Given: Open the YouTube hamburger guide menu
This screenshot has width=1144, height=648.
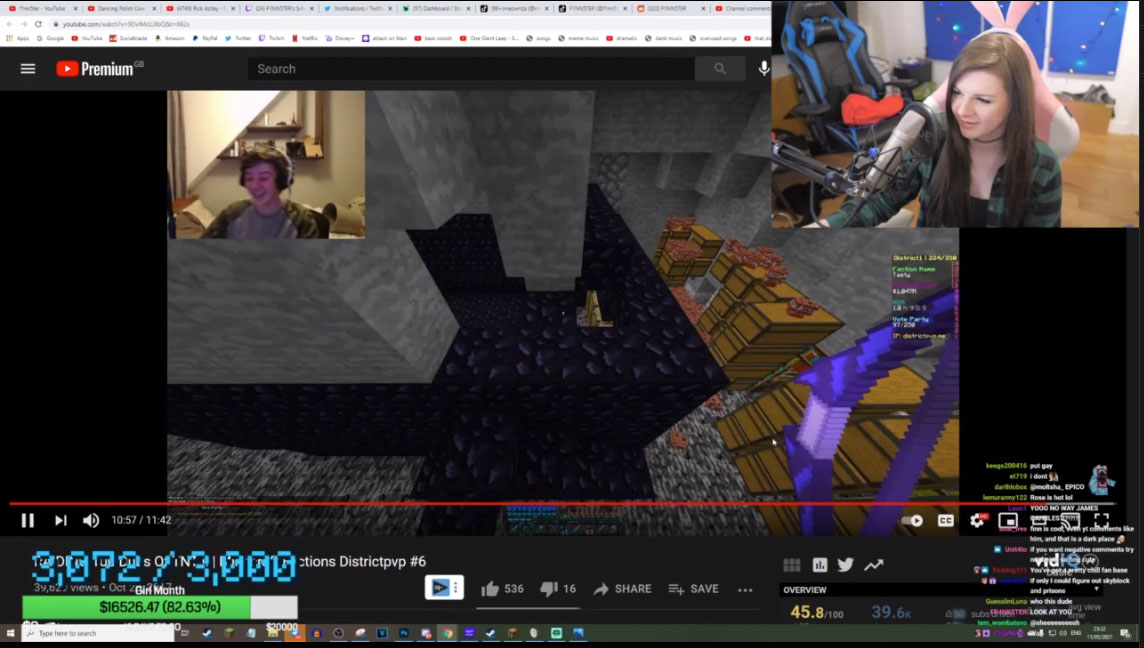Looking at the screenshot, I should coord(28,69).
